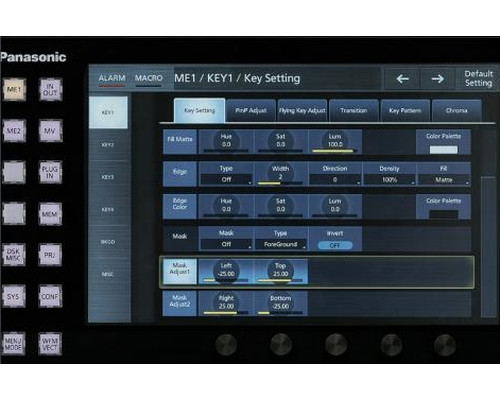
Task: Open the Mask Type ForeGround dropdown
Action: 281,244
